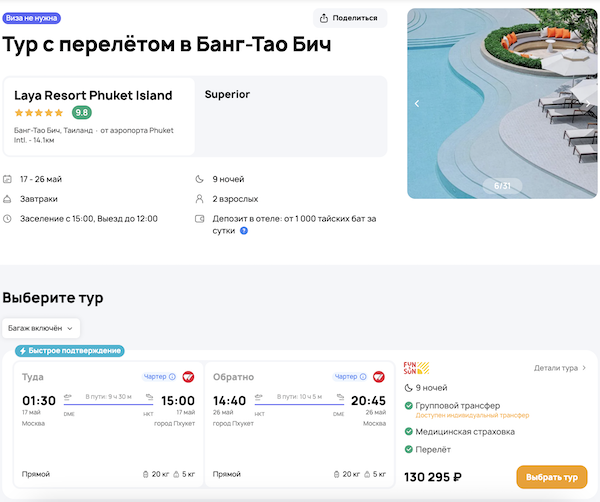Click the Виза не нужна badge
The image size is (600, 502).
click(x=32, y=18)
